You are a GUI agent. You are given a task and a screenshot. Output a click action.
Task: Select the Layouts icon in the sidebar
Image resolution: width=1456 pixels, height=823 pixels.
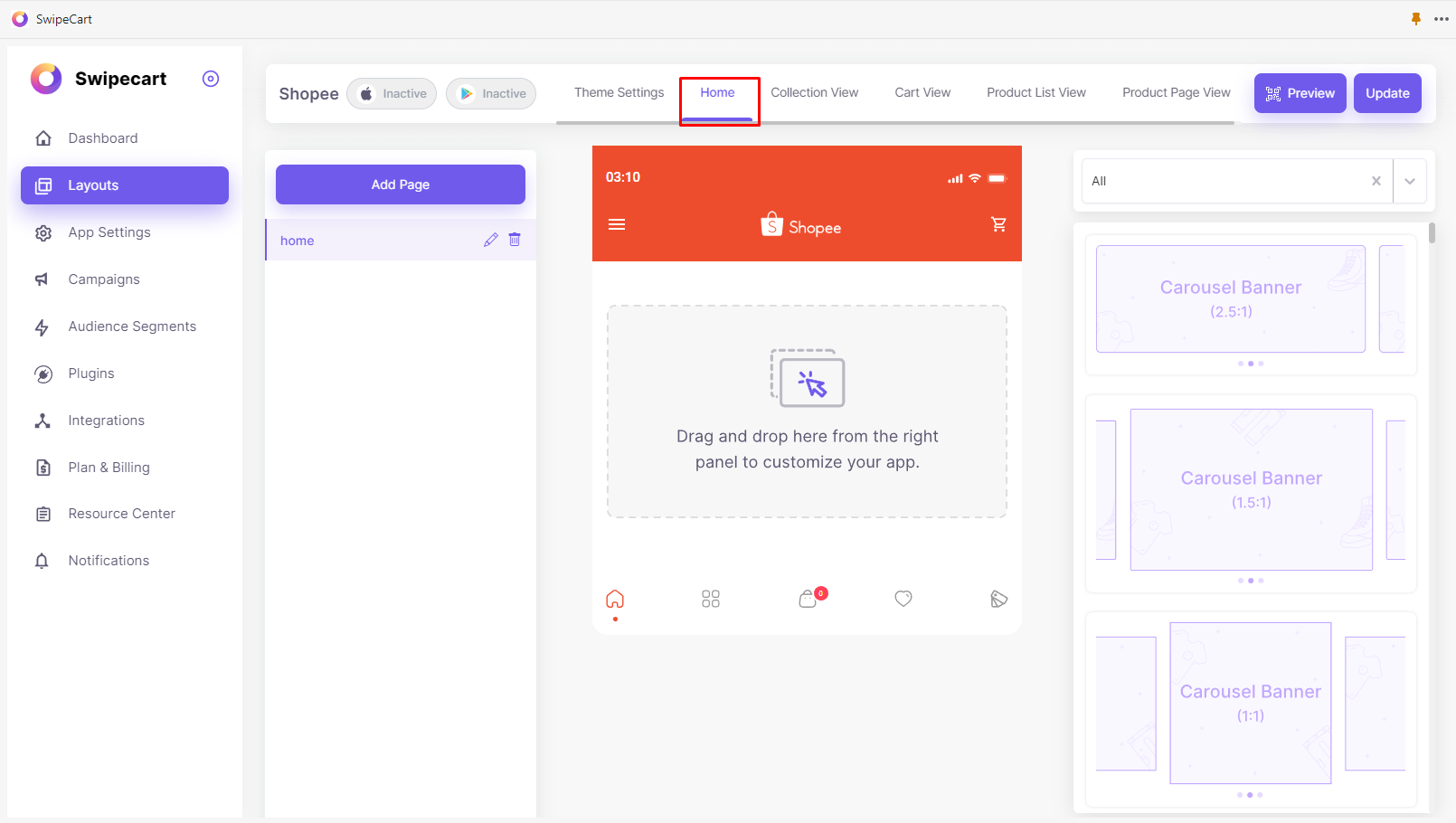[43, 184]
